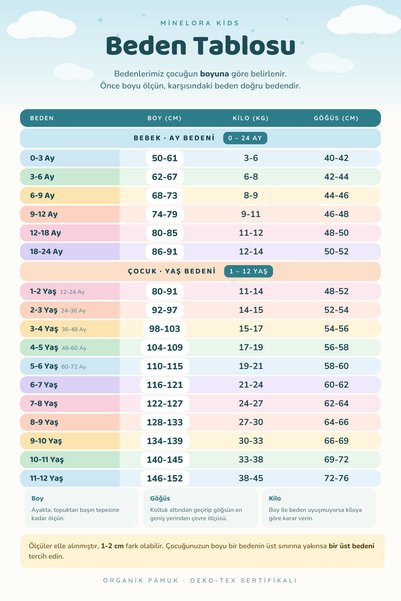Click the BEDEN column header
Image resolution: width=401 pixels, height=601 pixels.
pos(42,118)
